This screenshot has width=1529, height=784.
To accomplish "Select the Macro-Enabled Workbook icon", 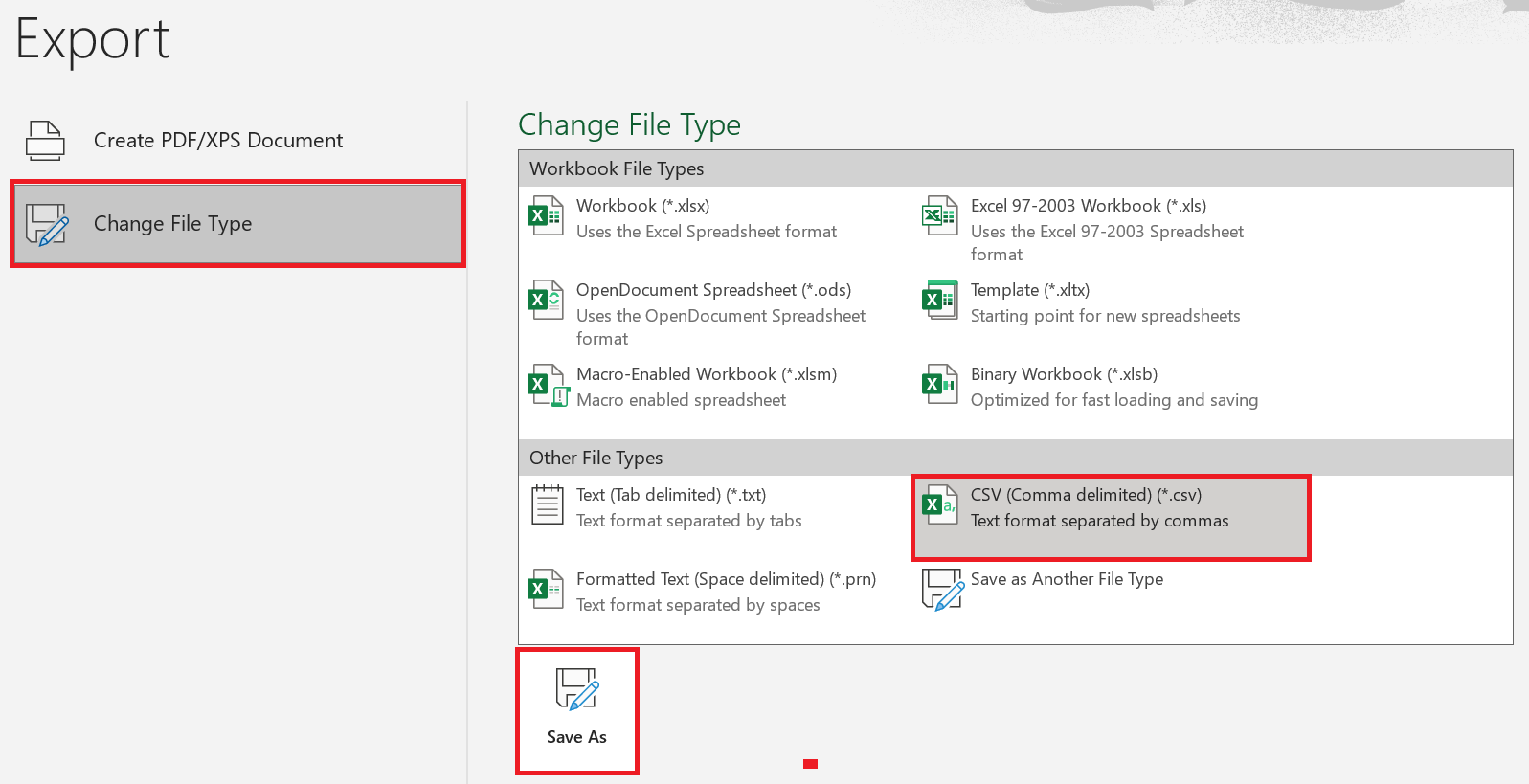I will pyautogui.click(x=548, y=385).
